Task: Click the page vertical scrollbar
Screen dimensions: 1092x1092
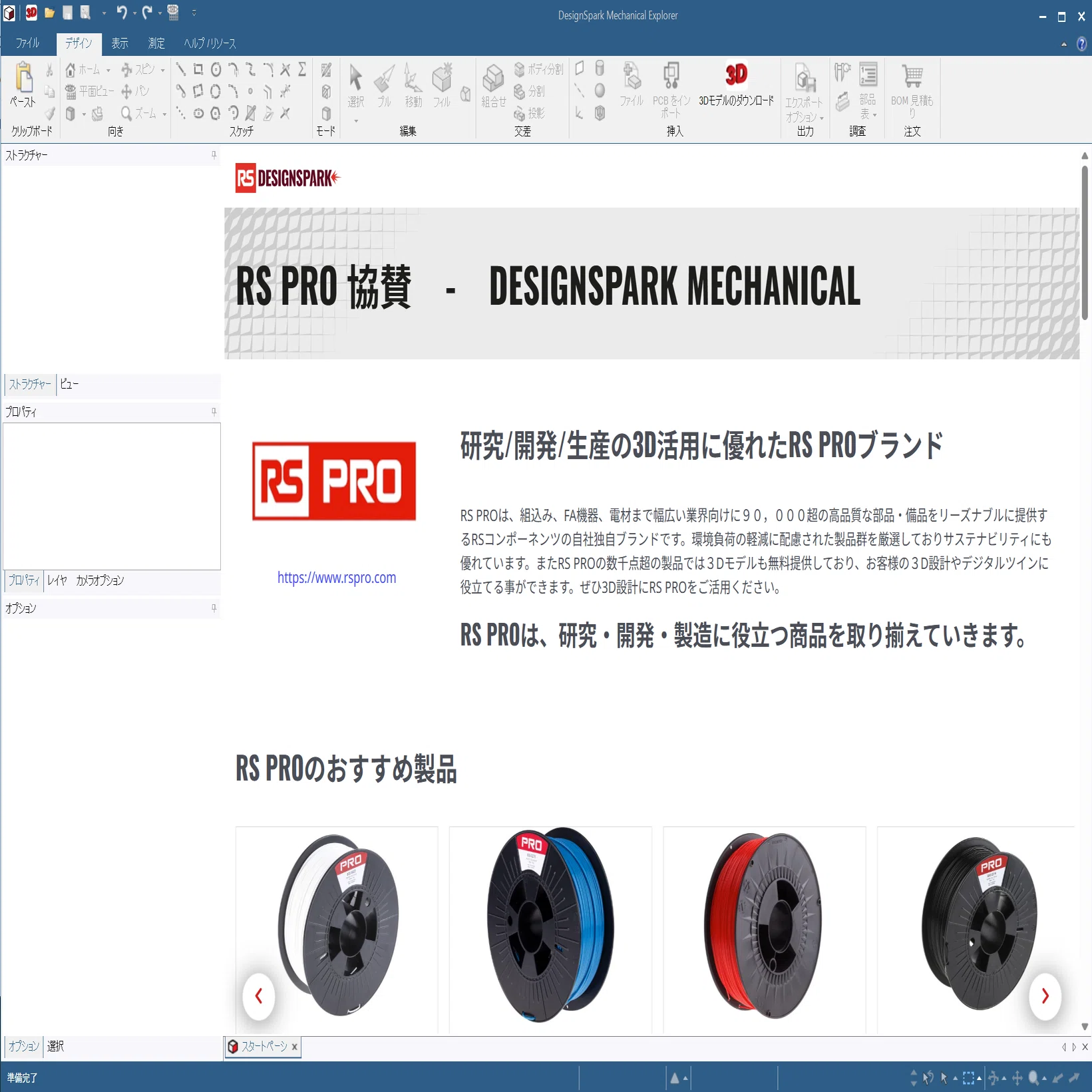Action: pyautogui.click(x=1085, y=243)
